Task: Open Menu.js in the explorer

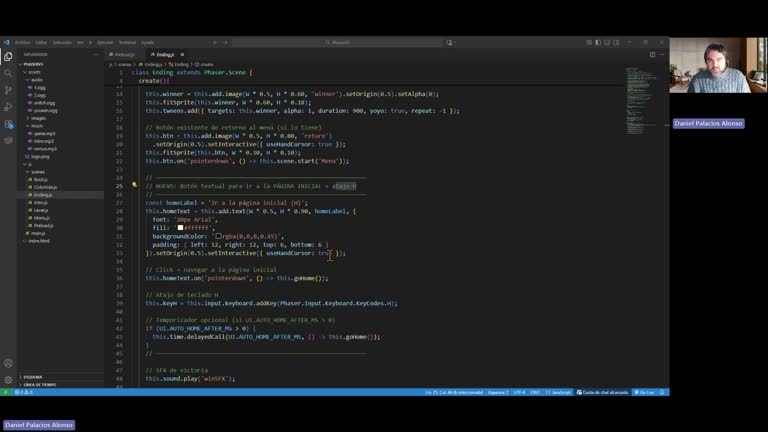Action: click(42, 218)
